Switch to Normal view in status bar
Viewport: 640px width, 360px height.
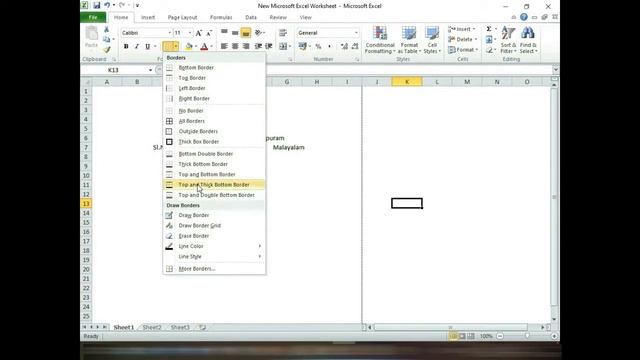[x=453, y=336]
